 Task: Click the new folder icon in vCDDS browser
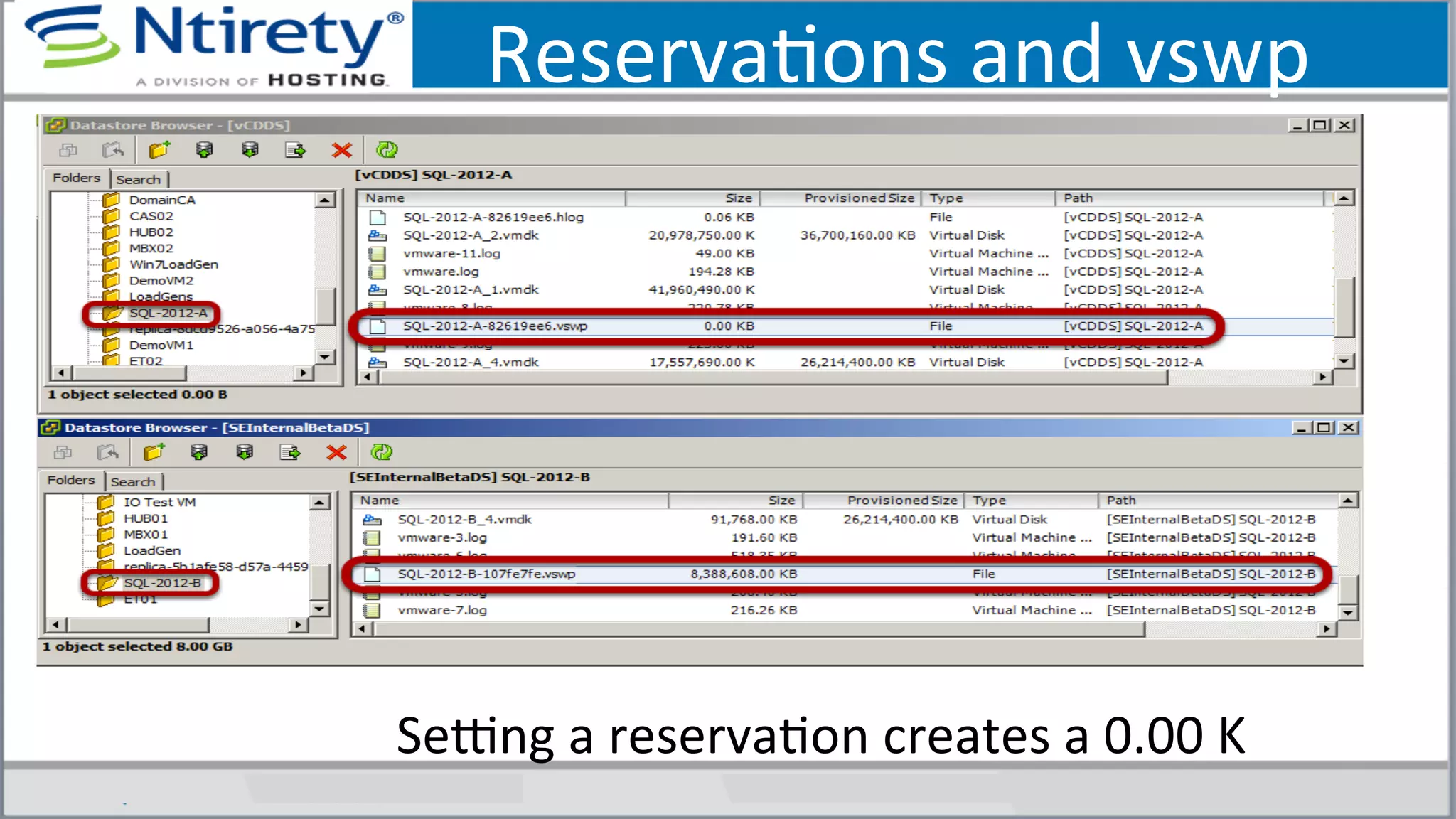coord(159,150)
